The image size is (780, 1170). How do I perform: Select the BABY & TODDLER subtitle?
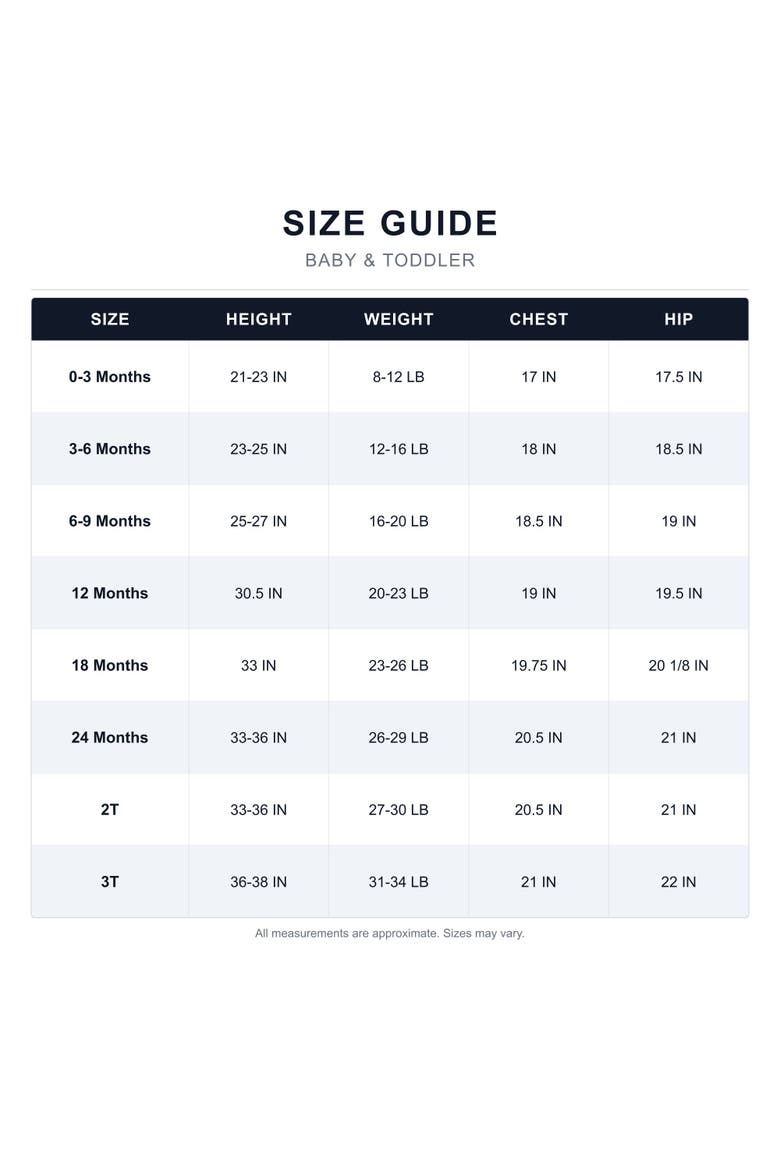pos(390,260)
